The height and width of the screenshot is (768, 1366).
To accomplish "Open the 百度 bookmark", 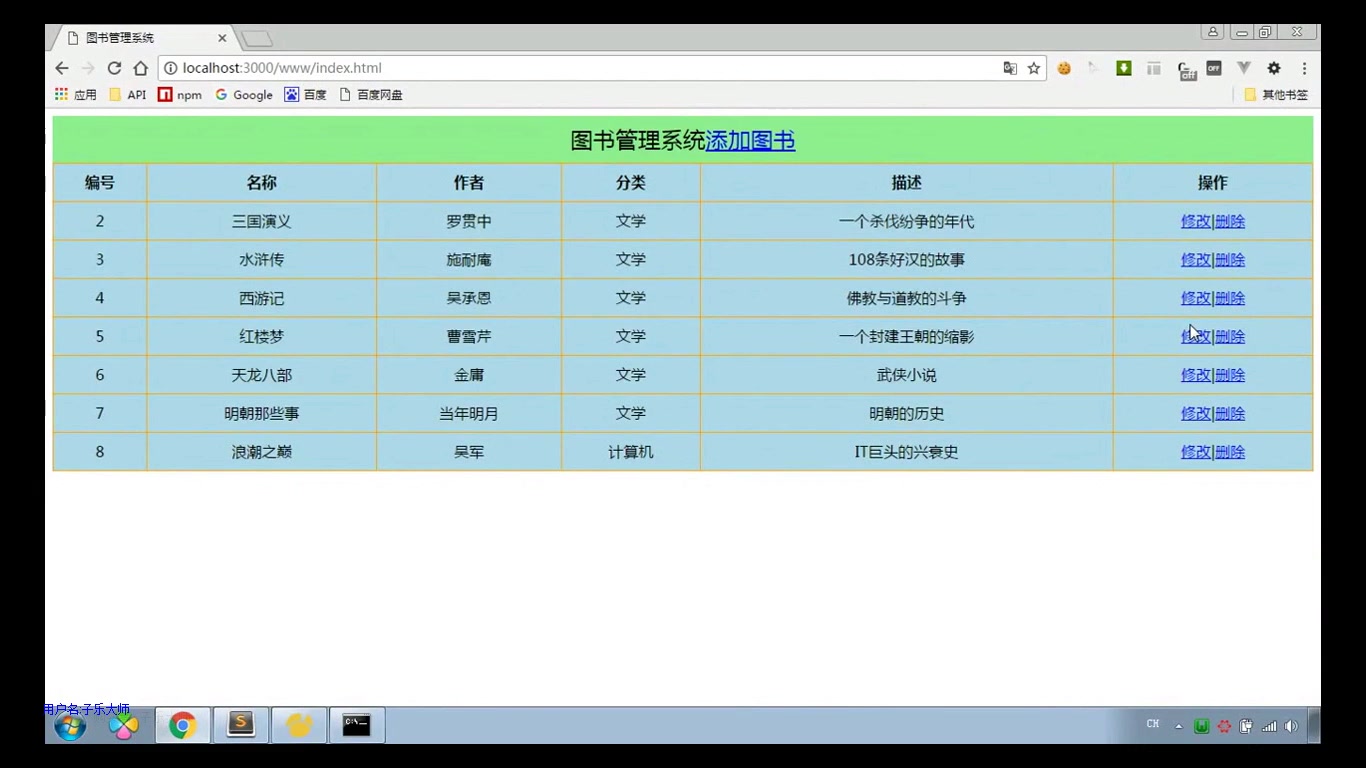I will [306, 95].
